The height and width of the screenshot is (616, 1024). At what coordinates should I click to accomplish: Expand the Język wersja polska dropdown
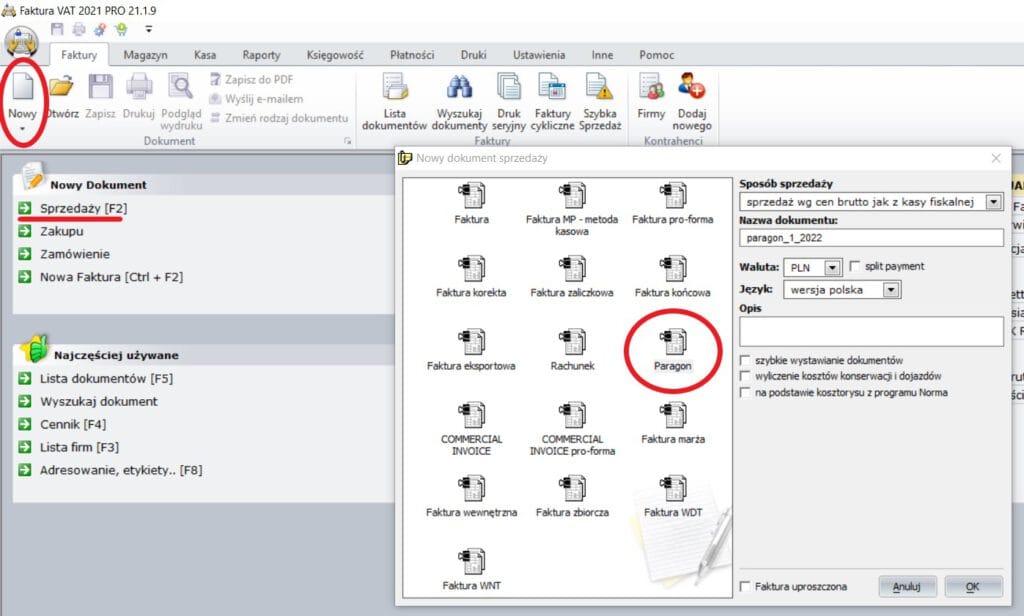891,290
